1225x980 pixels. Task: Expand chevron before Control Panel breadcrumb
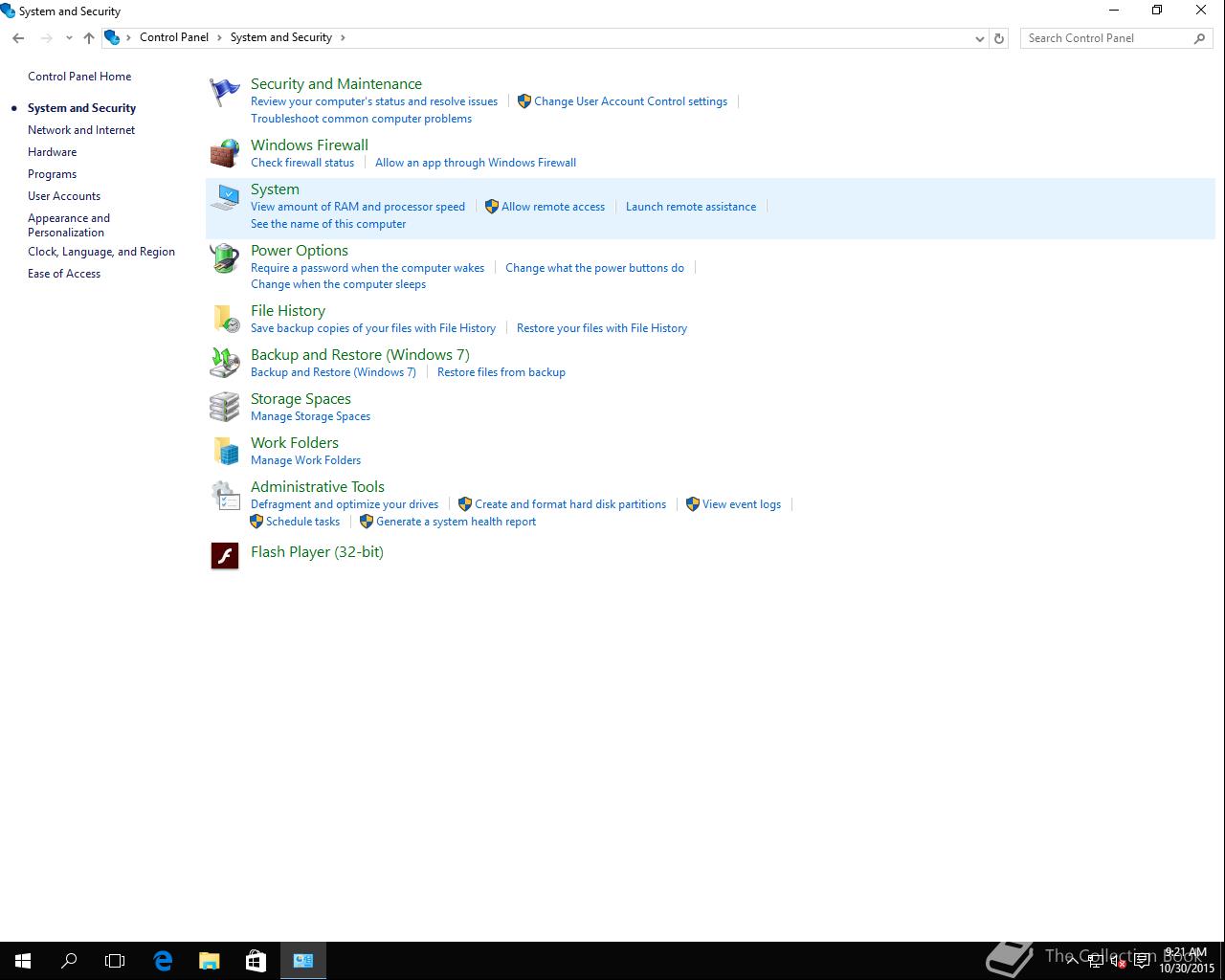tap(128, 37)
